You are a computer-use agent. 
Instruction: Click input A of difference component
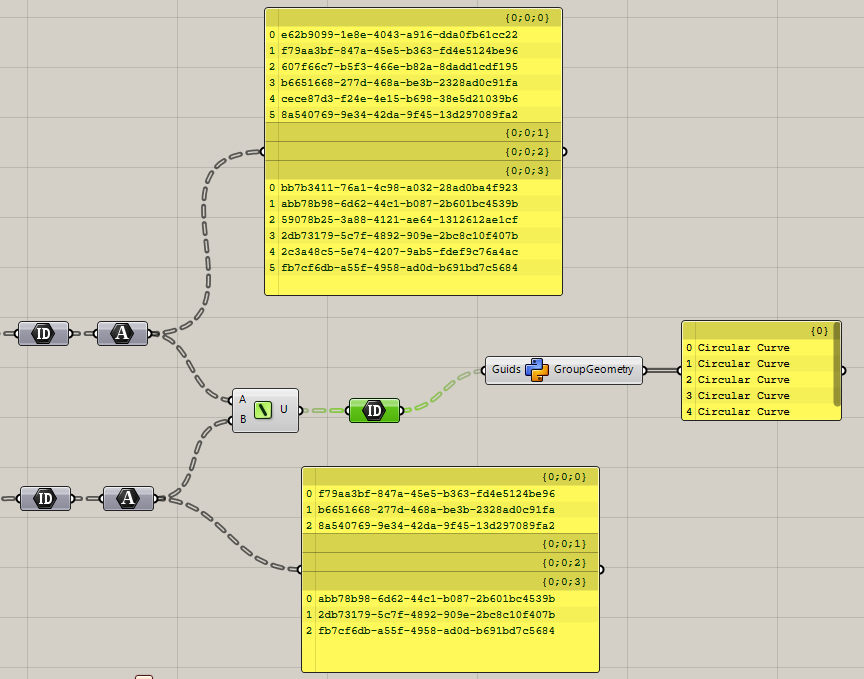pos(242,400)
